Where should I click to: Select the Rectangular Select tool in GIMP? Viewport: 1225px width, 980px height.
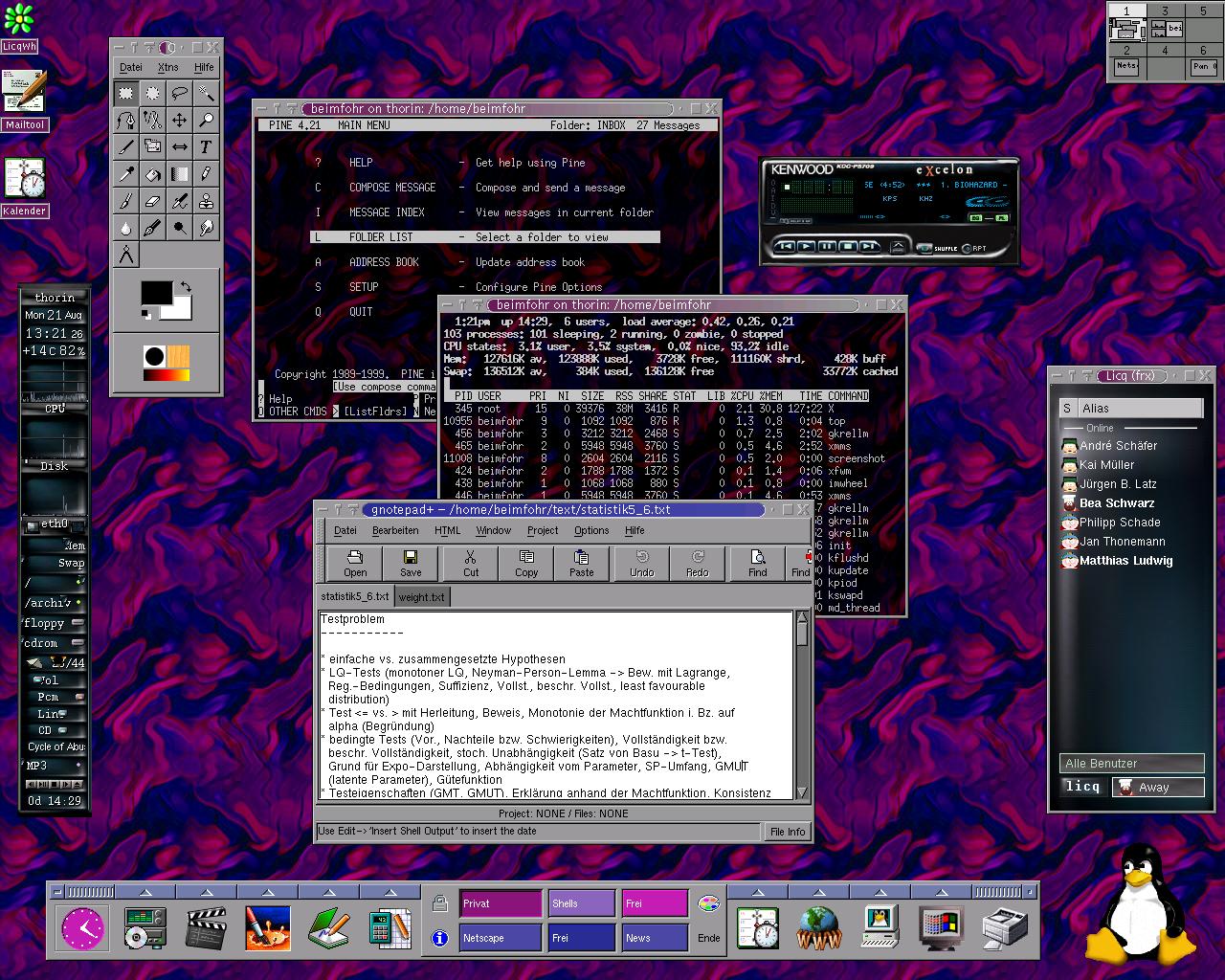[125, 93]
